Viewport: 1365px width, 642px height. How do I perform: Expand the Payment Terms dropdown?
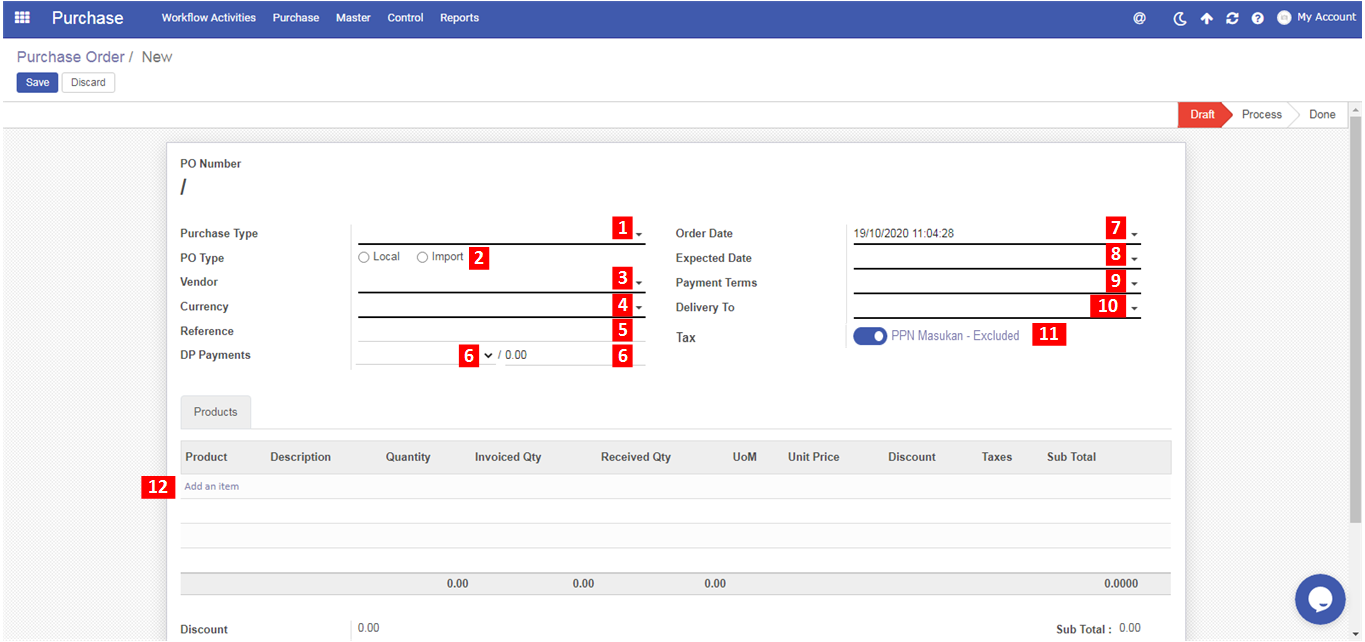(x=1134, y=284)
